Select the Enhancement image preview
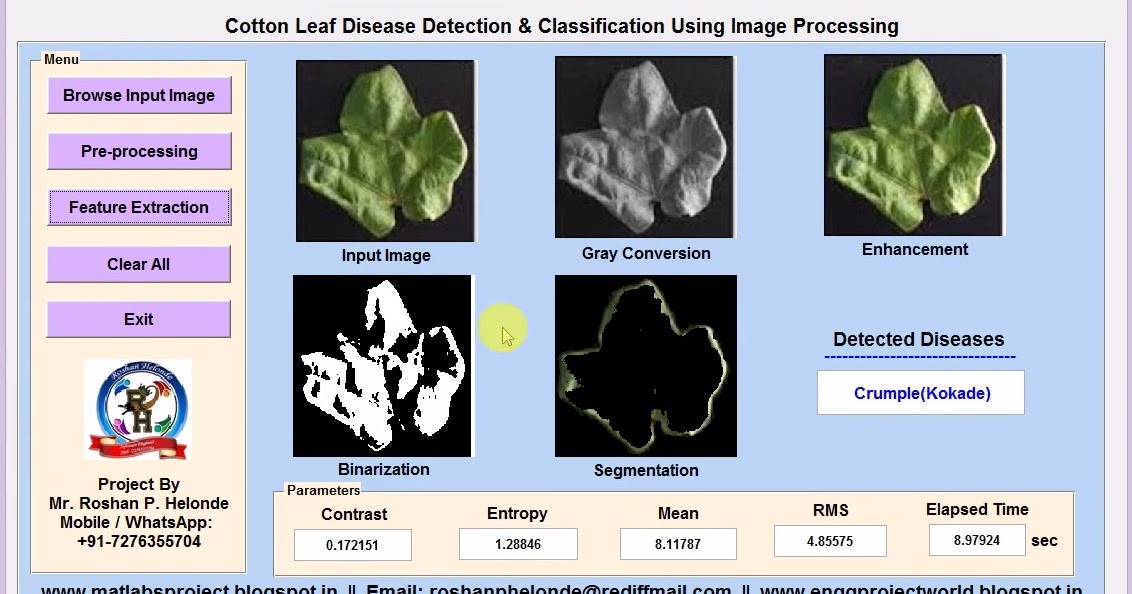The height and width of the screenshot is (594, 1132). pyautogui.click(x=912, y=145)
